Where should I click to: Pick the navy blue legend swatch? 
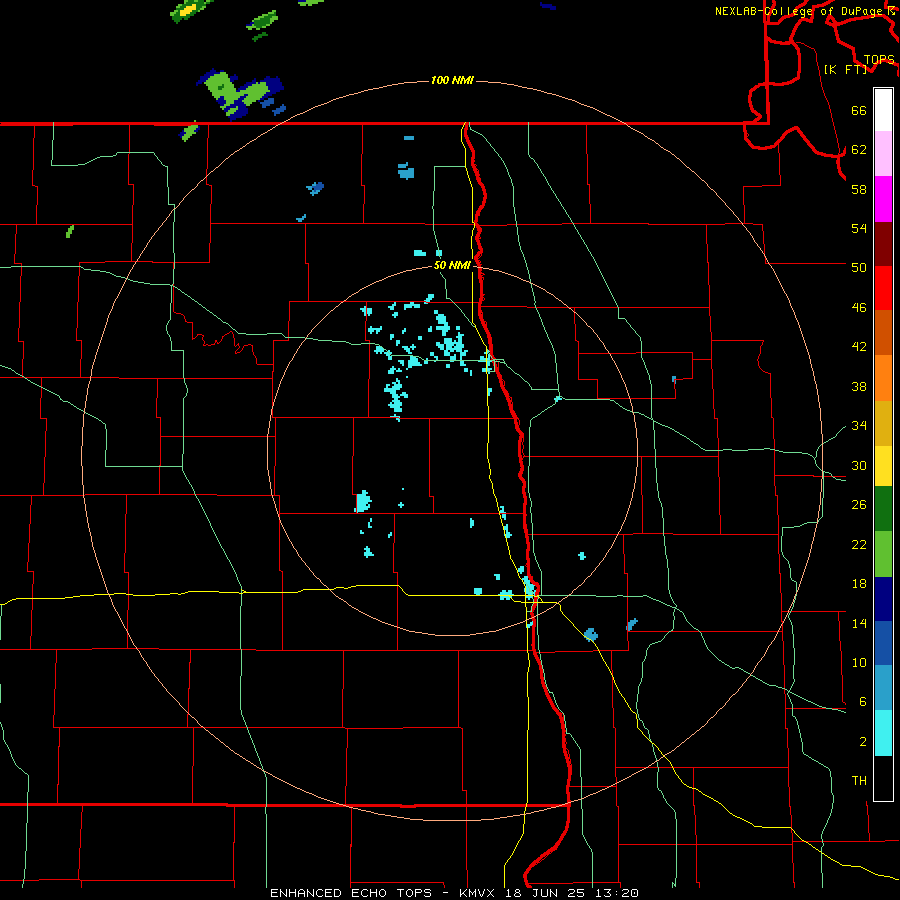pos(883,599)
